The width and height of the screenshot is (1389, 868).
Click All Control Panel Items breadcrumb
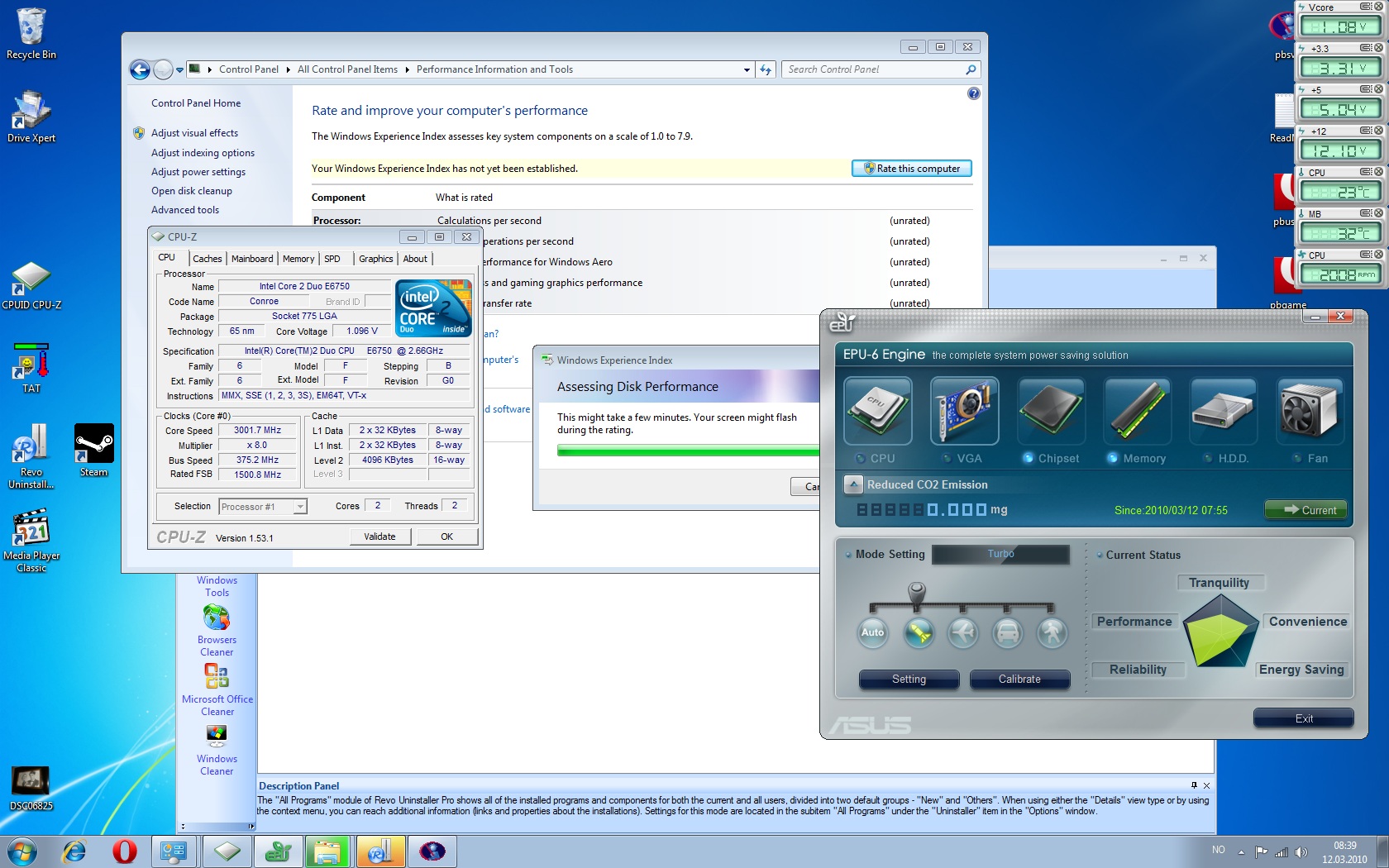pos(347,69)
